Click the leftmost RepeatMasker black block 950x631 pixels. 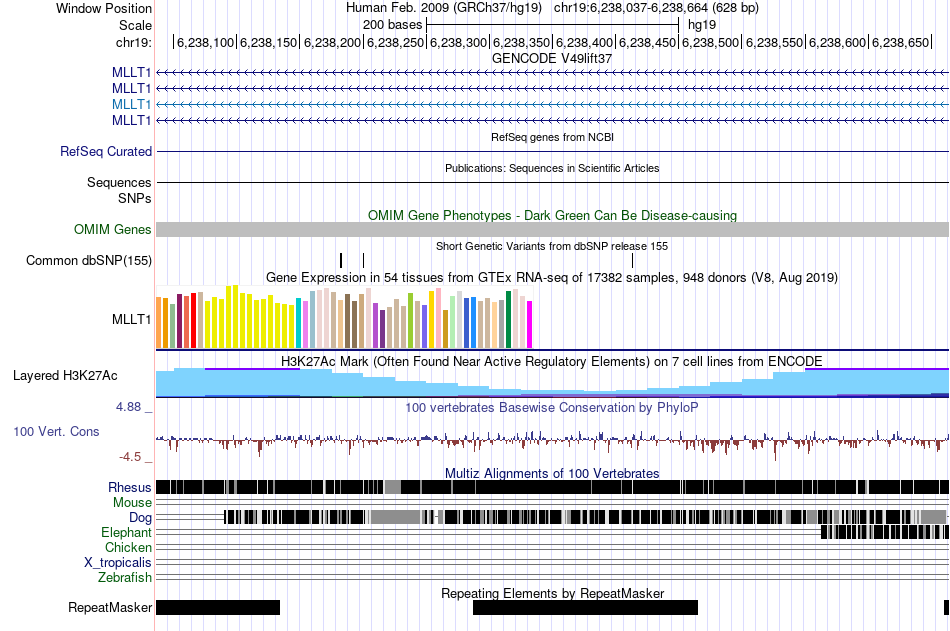pyautogui.click(x=218, y=607)
